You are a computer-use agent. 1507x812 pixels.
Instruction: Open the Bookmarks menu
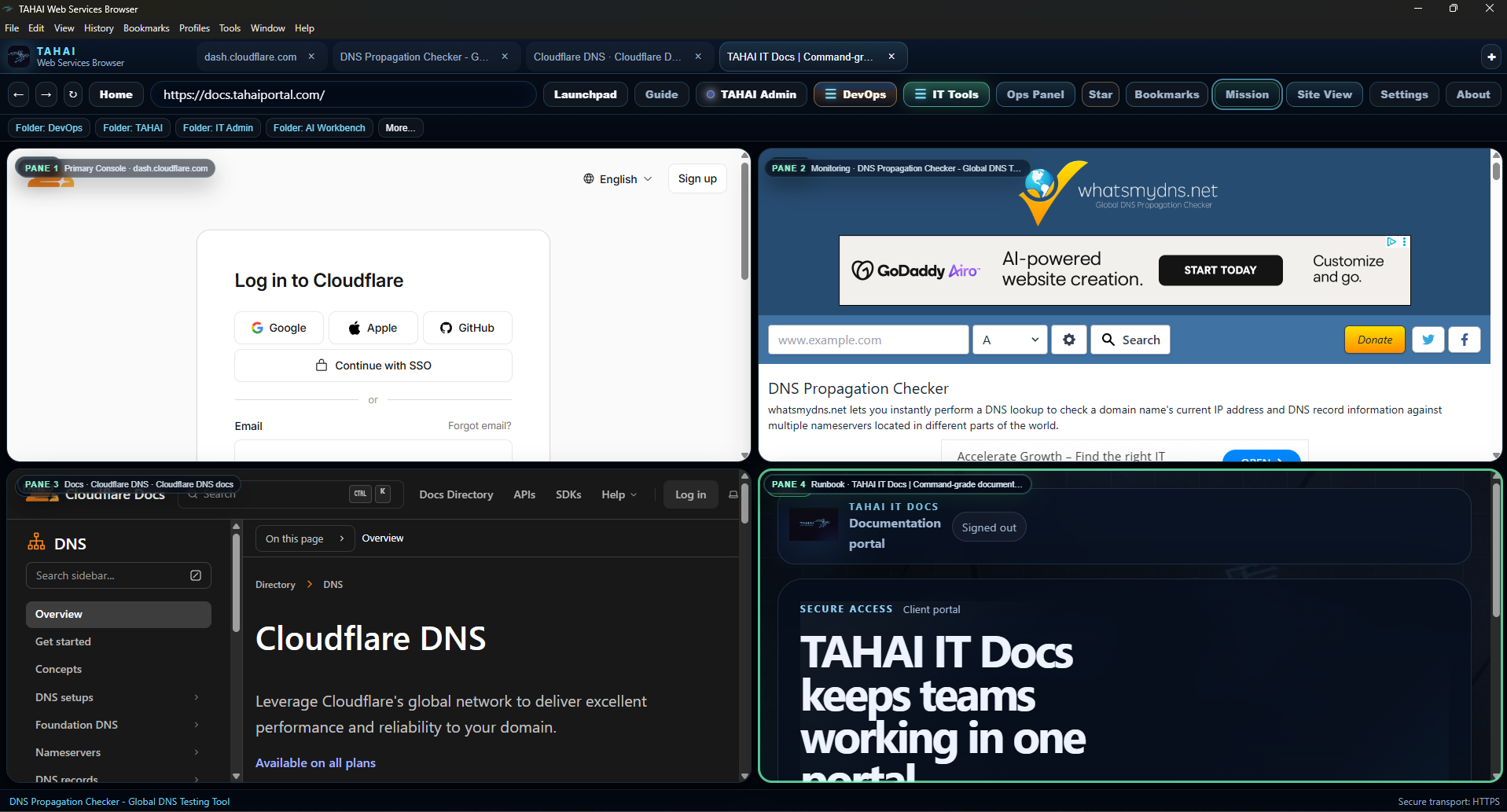pos(146,28)
